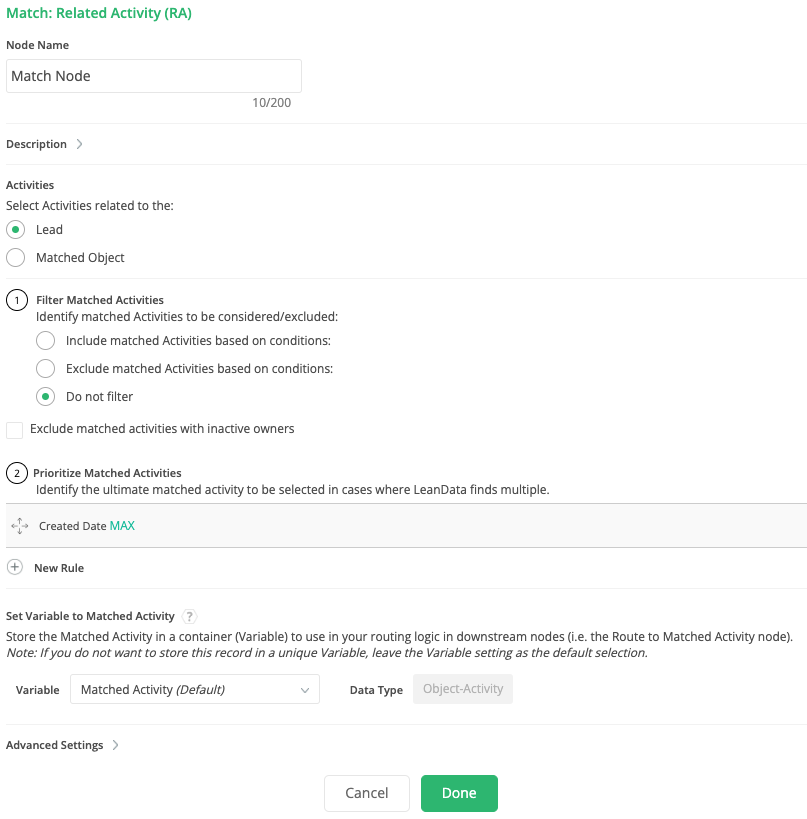Click the help question mark icon
The image size is (807, 819).
coord(190,616)
